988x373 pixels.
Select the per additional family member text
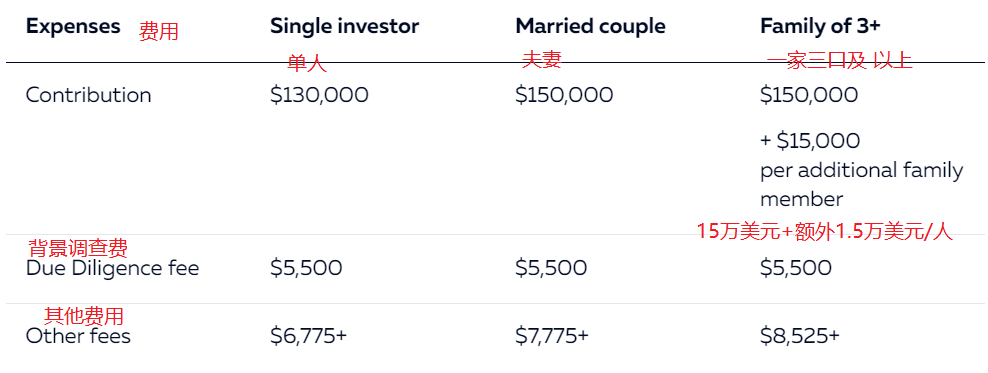[861, 185]
